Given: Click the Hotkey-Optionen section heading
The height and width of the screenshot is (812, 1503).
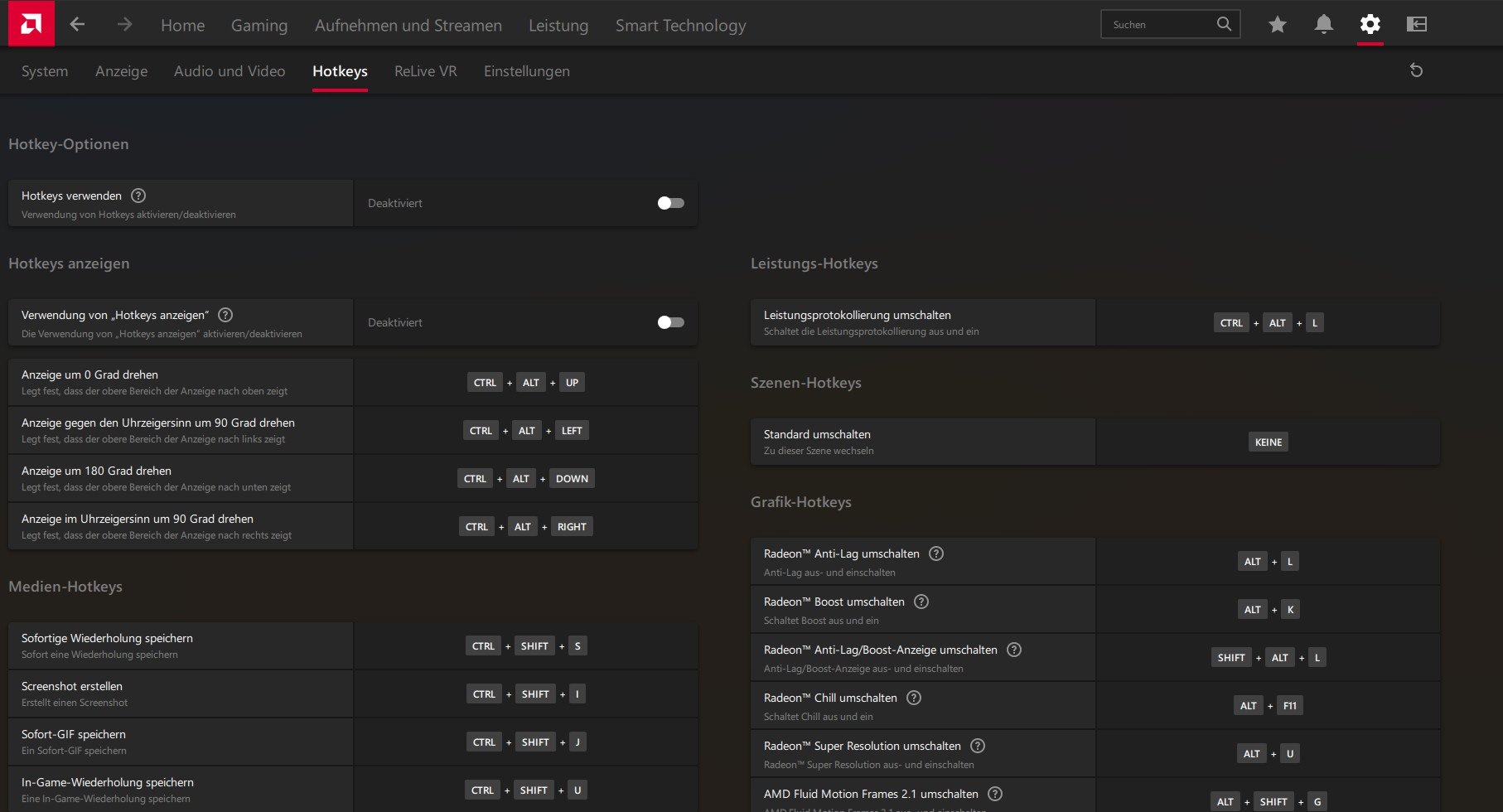Looking at the screenshot, I should [x=69, y=144].
